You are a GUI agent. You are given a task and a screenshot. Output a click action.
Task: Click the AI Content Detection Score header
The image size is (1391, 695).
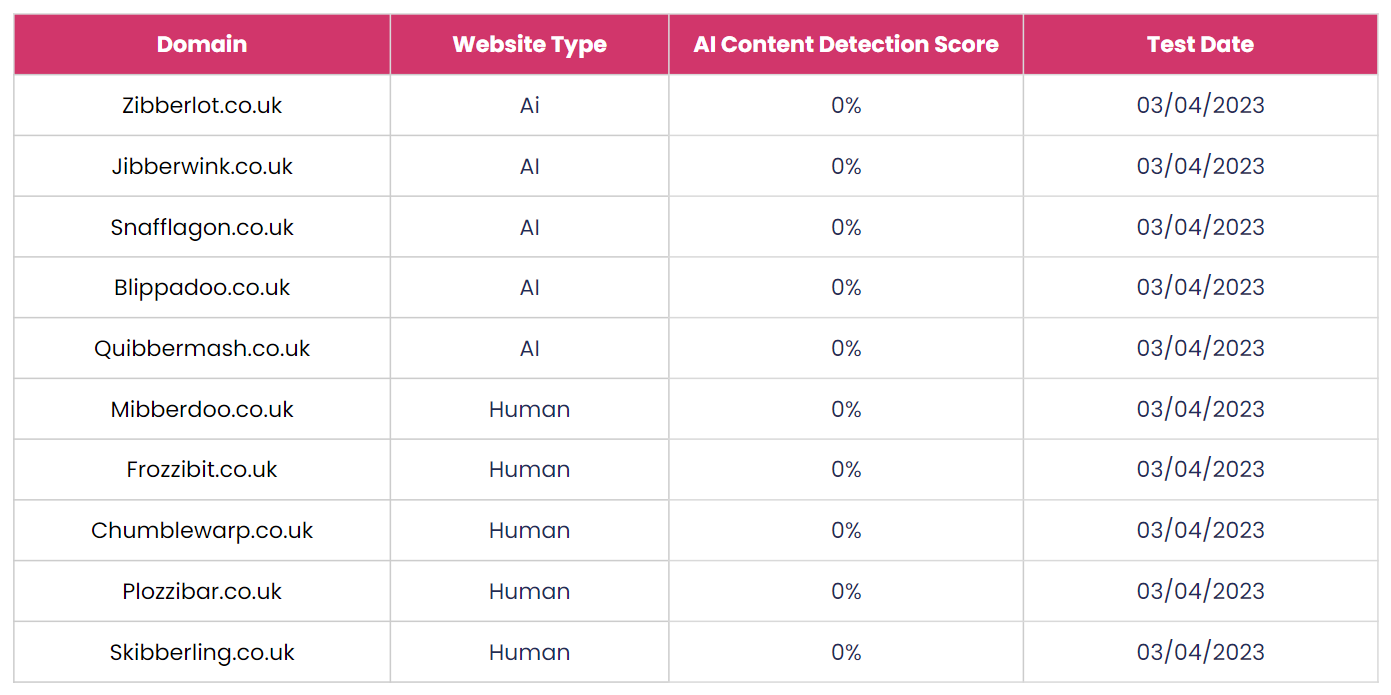[x=846, y=44]
